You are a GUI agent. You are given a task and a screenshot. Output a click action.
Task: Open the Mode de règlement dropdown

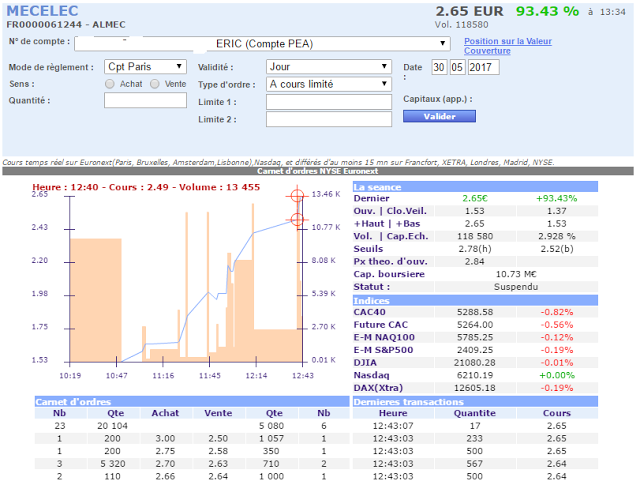(145, 67)
